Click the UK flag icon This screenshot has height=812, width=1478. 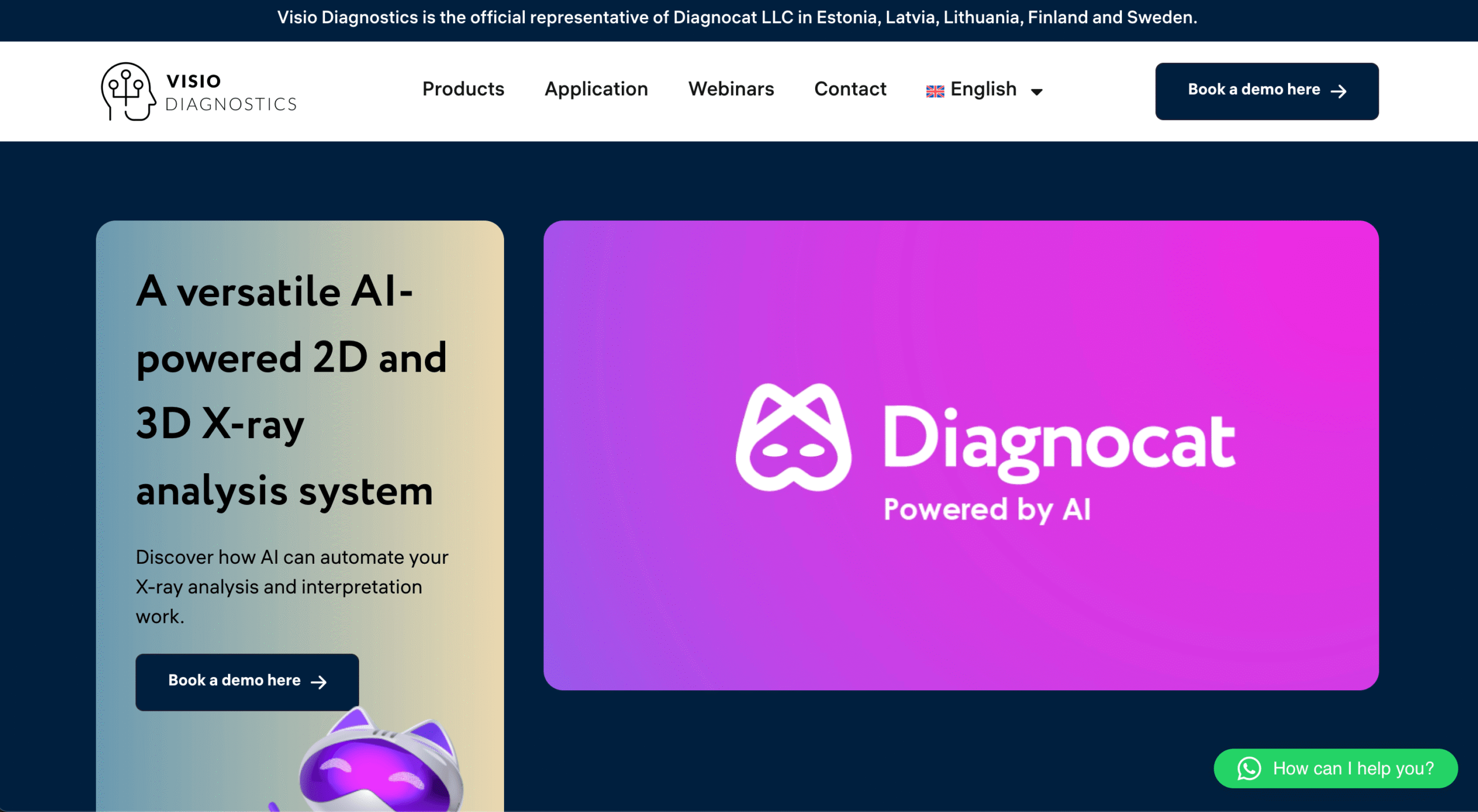tap(935, 91)
